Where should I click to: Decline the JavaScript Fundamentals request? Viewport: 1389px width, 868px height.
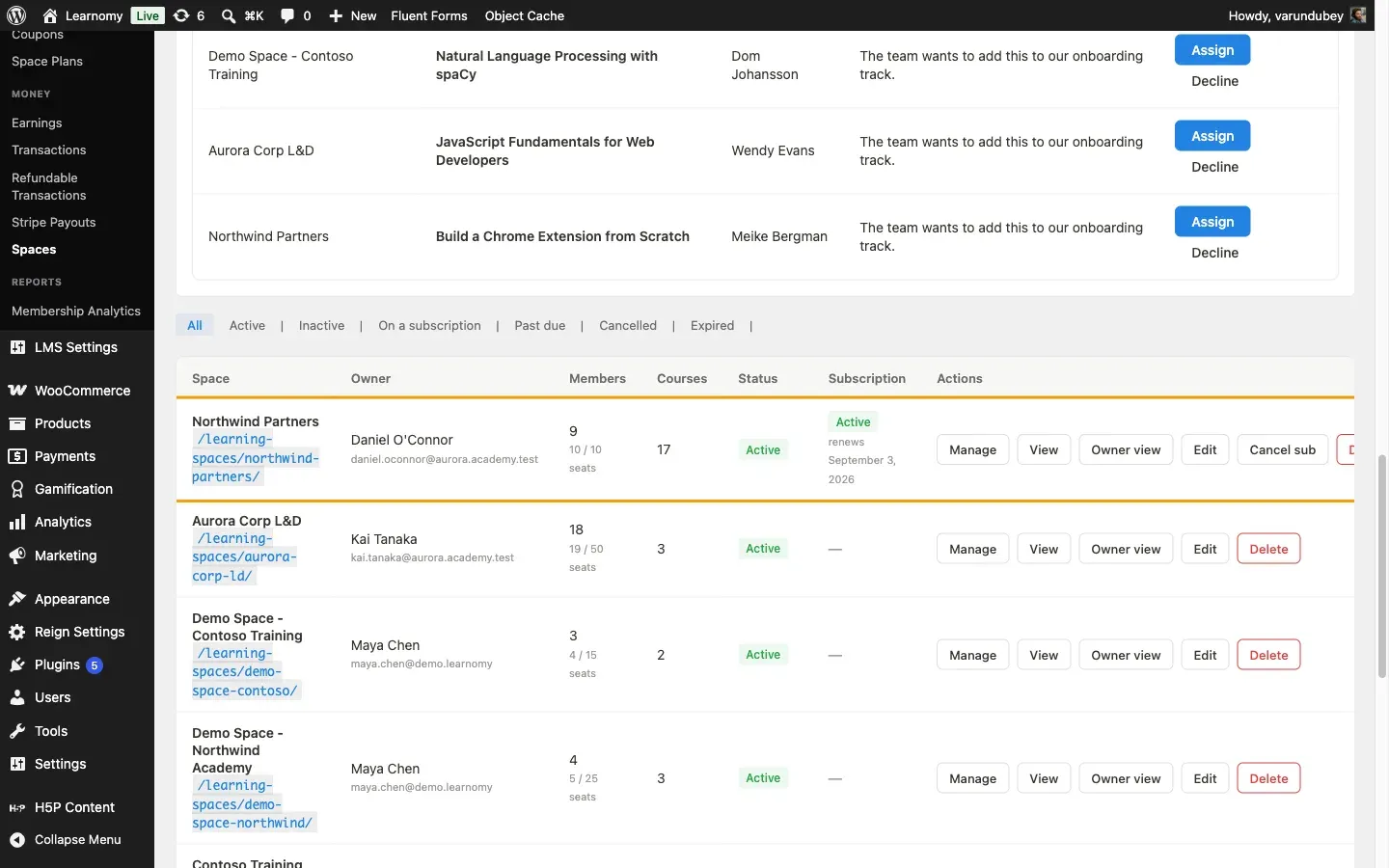coord(1214,167)
